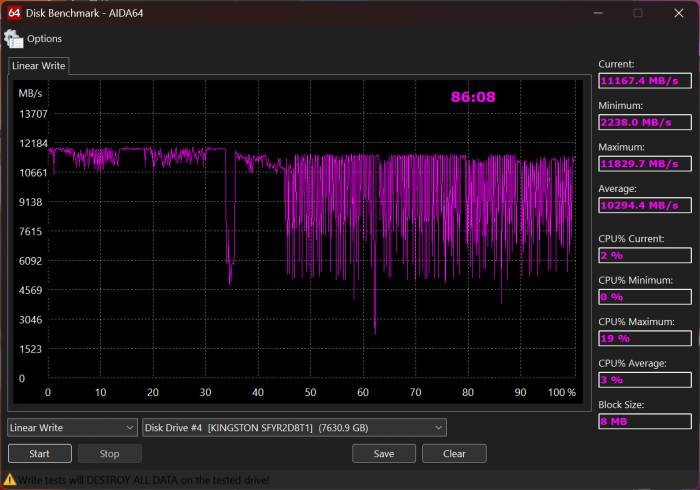Viewport: 700px width, 490px height.
Task: Click the Options gear icon
Action: [14, 39]
